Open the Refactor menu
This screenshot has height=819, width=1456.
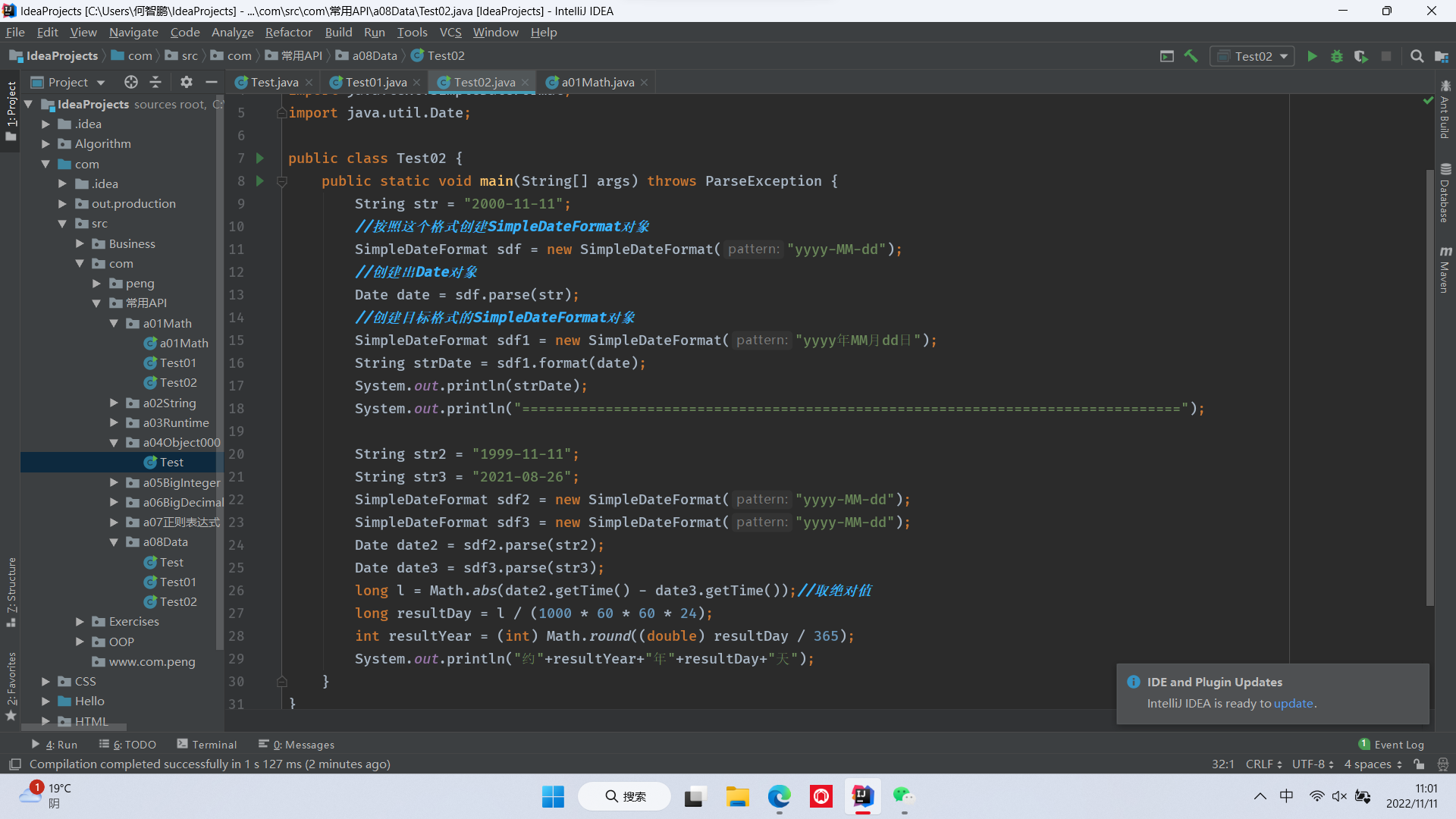[288, 32]
